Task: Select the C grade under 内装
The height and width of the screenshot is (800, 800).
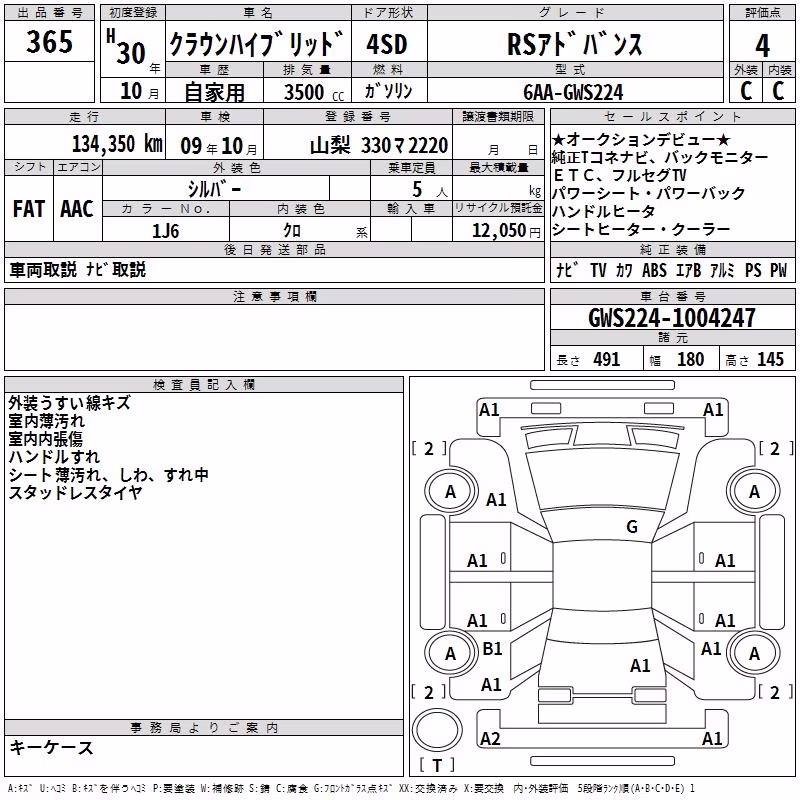Action: coord(778,91)
